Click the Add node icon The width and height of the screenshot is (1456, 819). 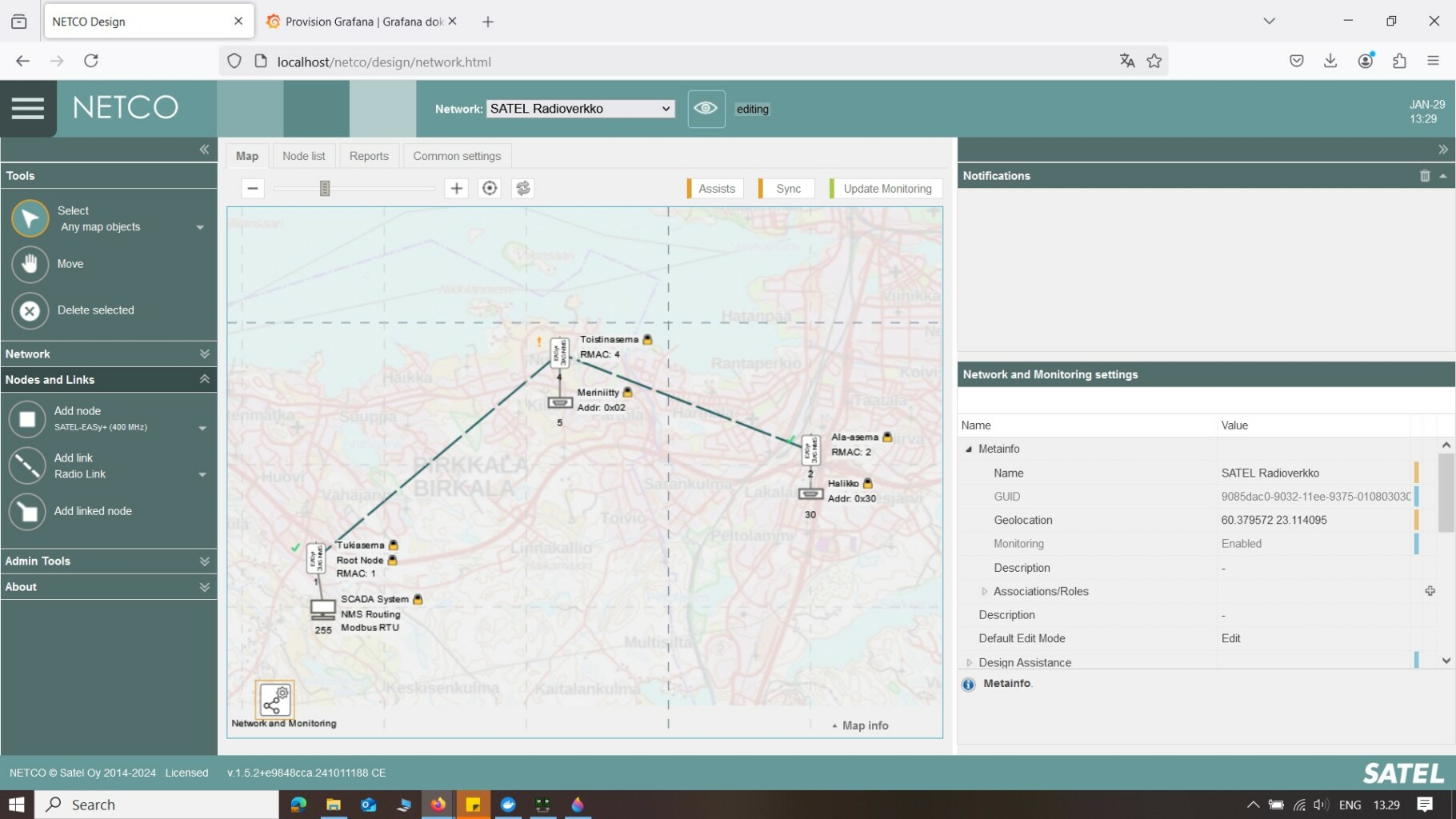27,419
